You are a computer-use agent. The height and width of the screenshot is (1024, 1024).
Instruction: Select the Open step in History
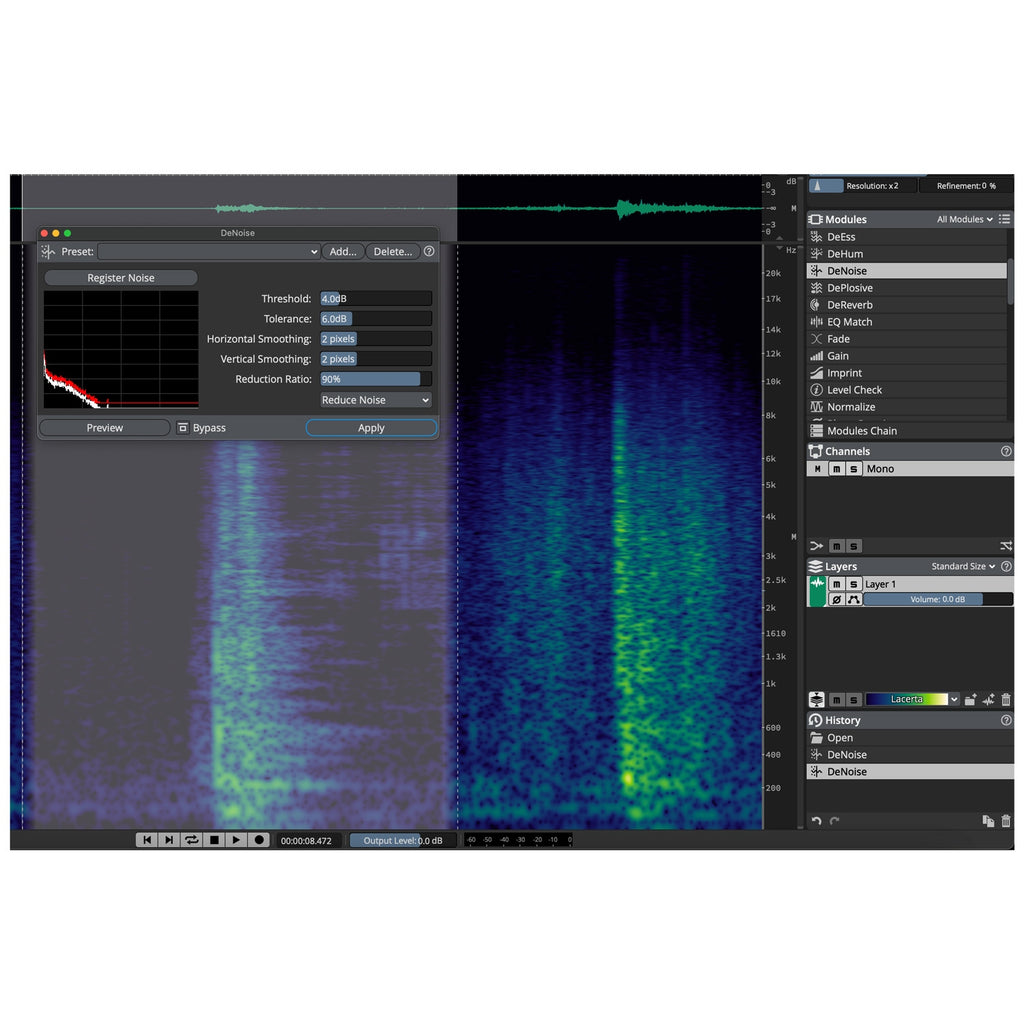(x=910, y=737)
